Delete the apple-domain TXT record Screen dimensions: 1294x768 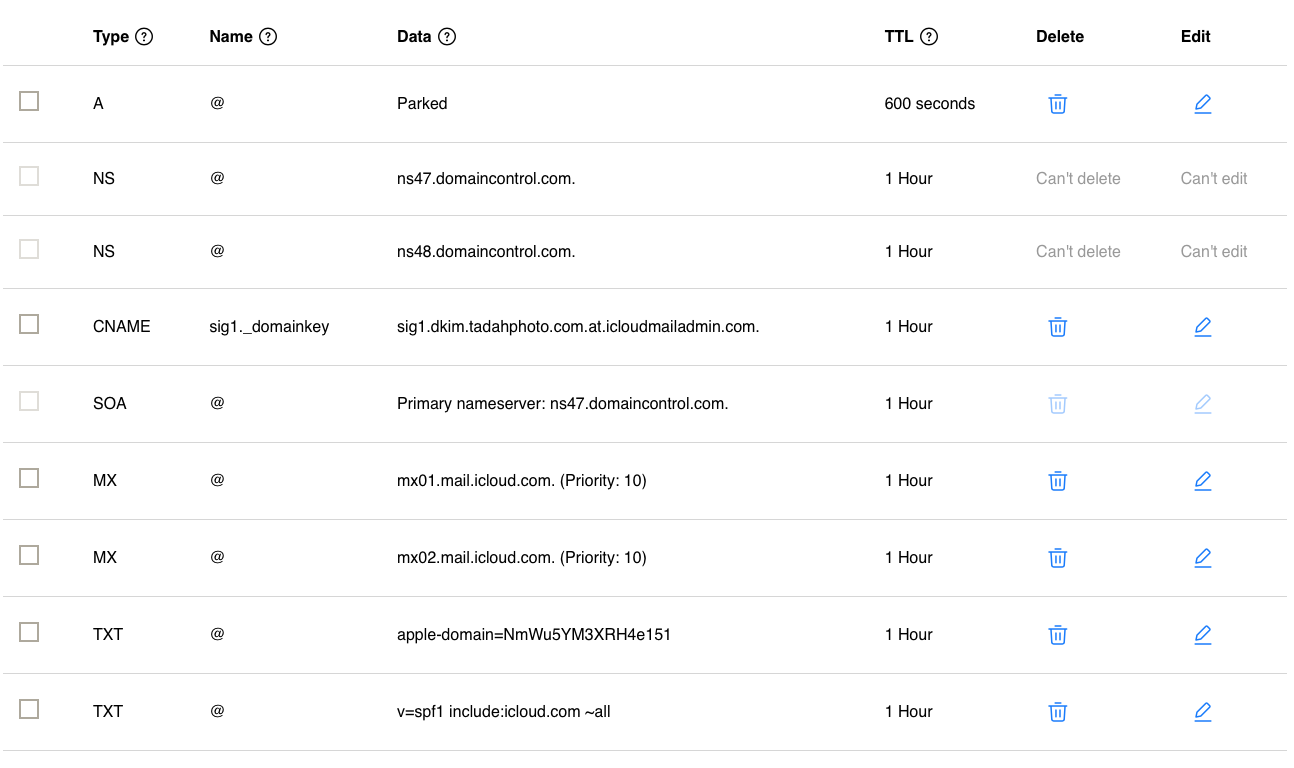point(1057,635)
